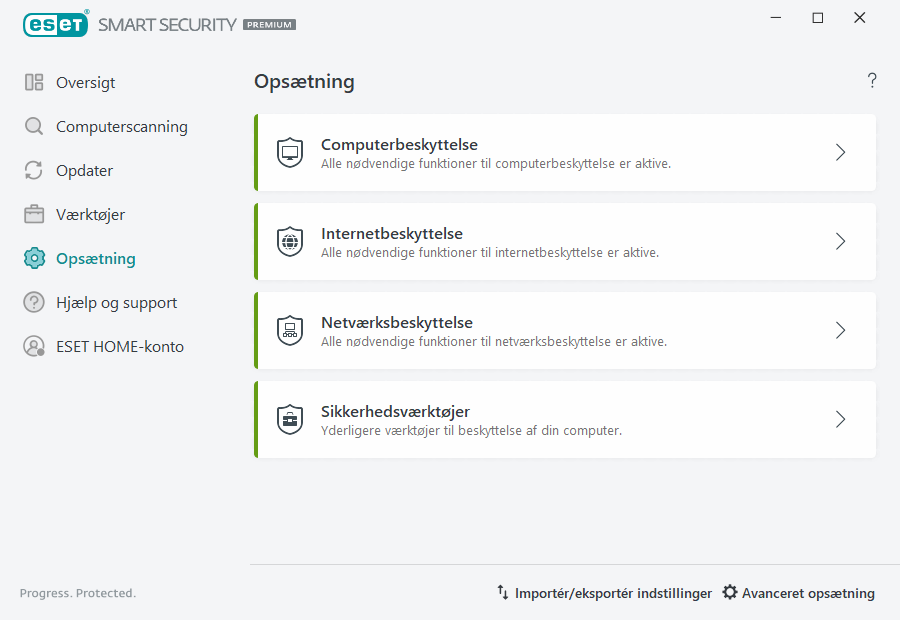Viewport: 900px width, 620px height.
Task: Click the Computerscanning magnifier icon
Action: coord(33,126)
